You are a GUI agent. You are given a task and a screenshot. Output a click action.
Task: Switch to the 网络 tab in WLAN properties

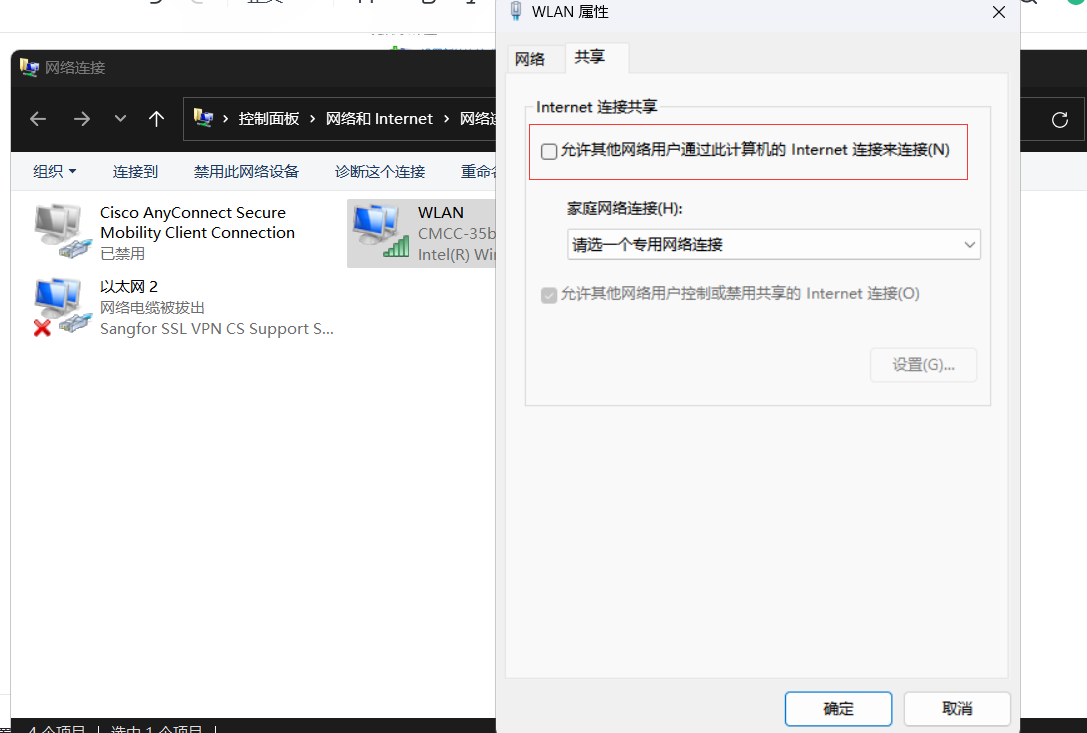pos(530,59)
